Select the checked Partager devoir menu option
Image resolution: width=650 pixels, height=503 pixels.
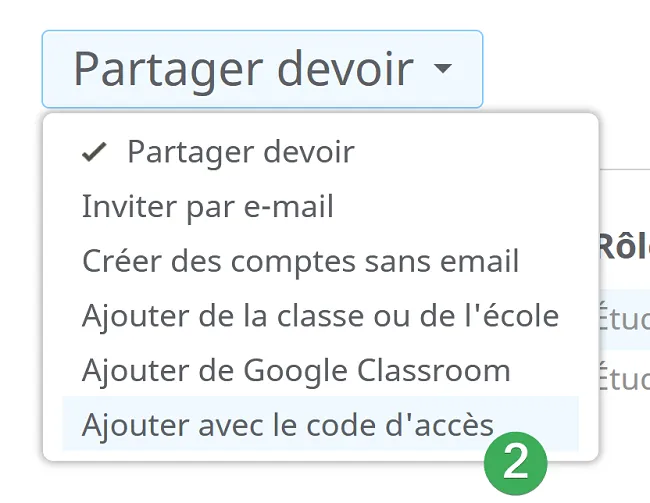[x=320, y=152]
